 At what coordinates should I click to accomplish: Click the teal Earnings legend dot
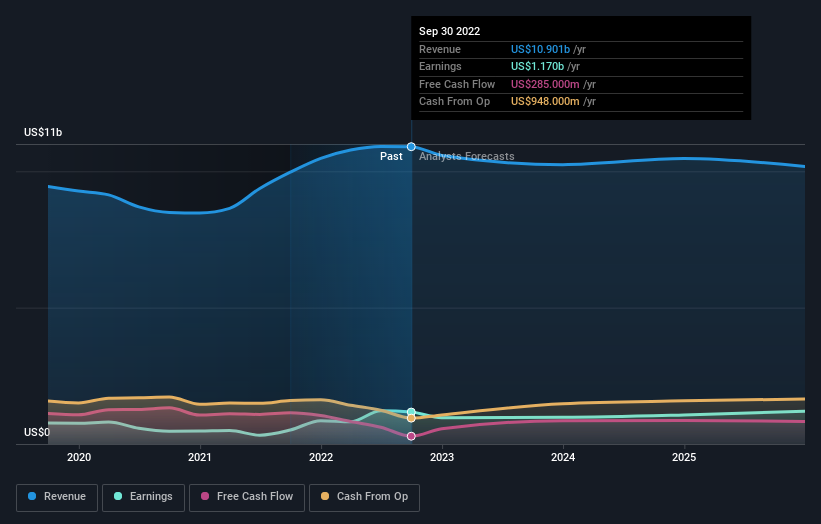tap(118, 496)
